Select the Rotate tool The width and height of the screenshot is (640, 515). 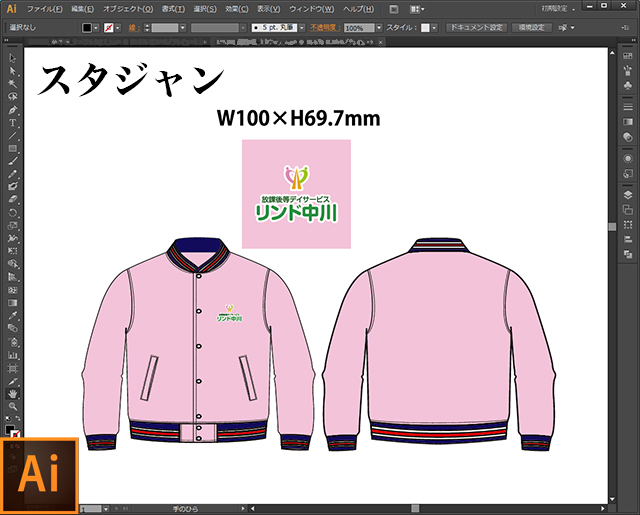pos(13,213)
